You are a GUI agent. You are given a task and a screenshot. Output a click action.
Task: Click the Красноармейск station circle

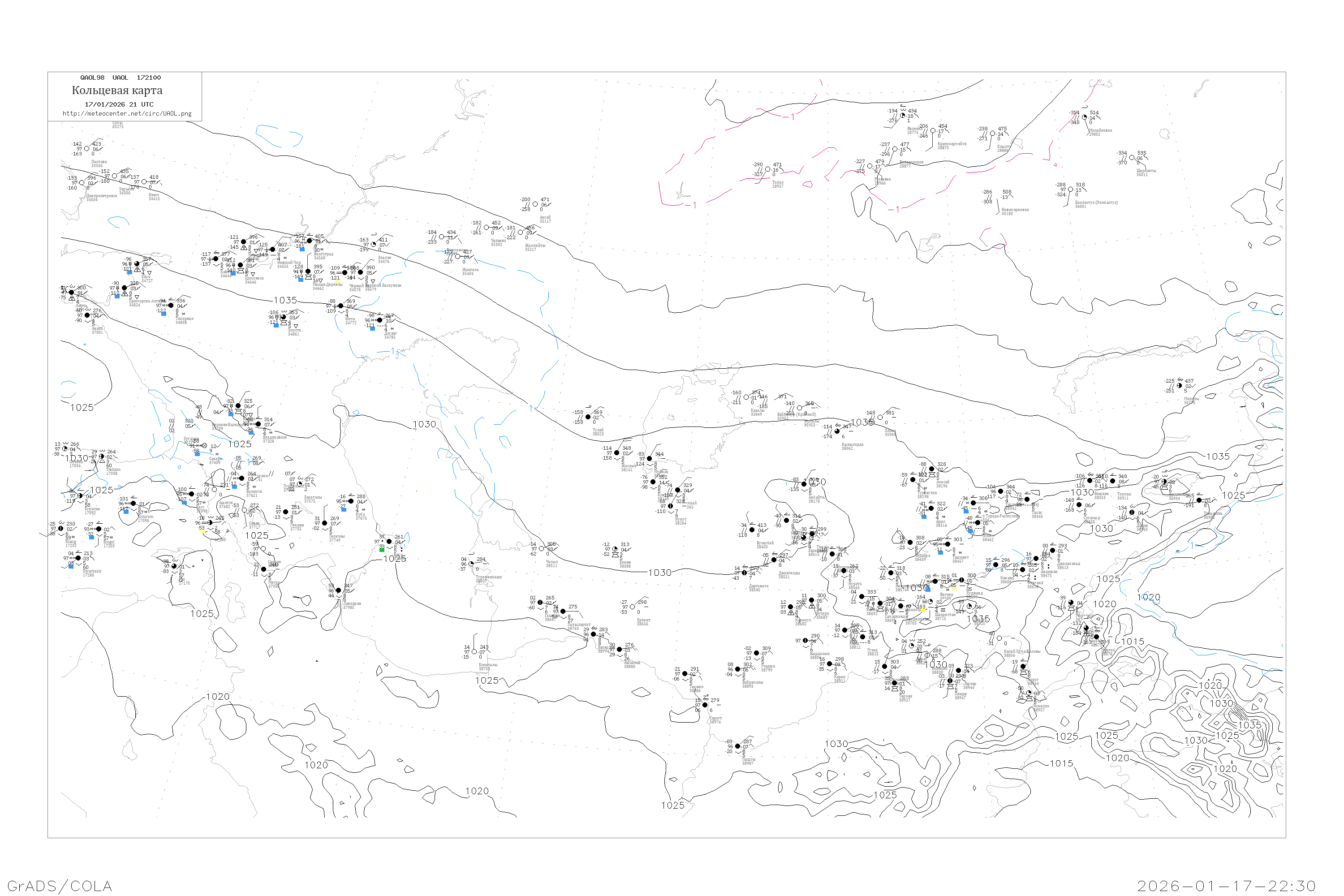pyautogui.click(x=933, y=131)
